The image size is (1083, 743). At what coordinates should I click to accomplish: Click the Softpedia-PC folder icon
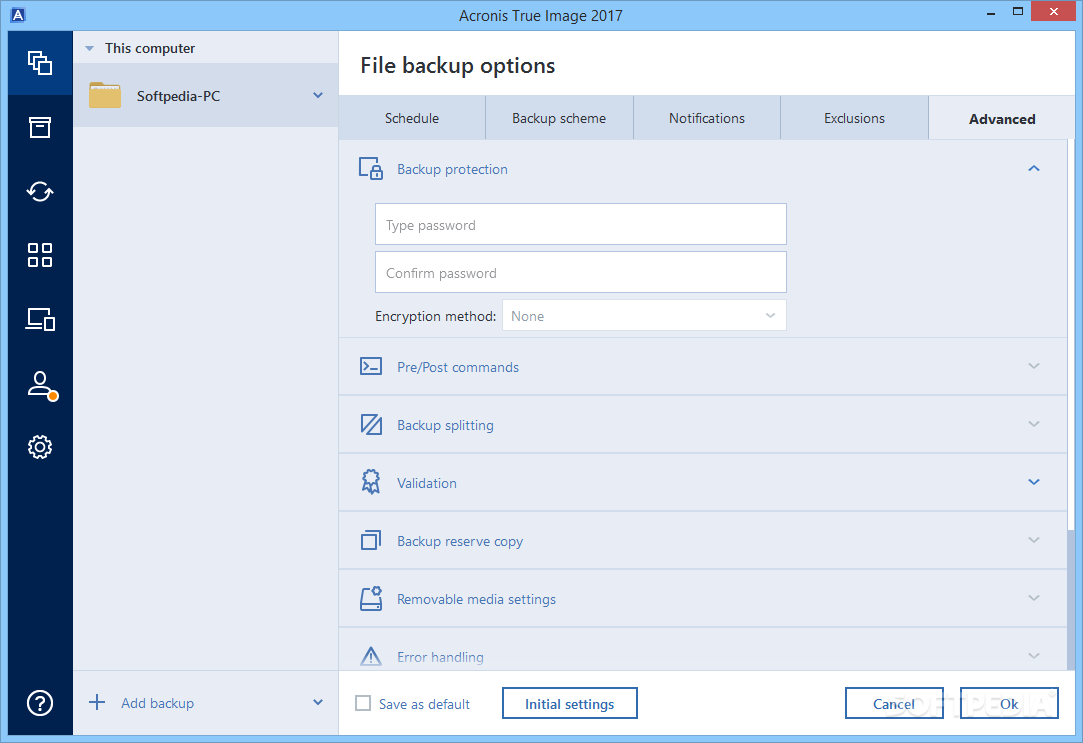[x=105, y=95]
